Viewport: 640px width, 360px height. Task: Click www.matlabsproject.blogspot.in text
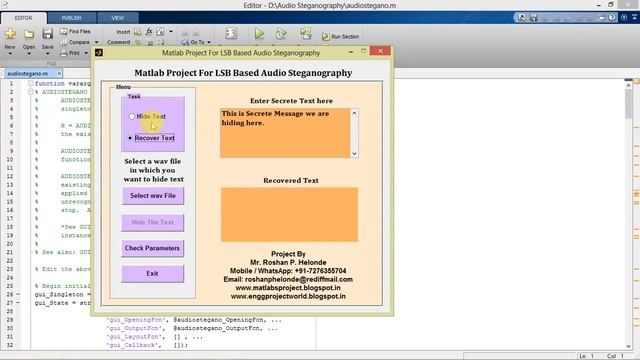[x=288, y=288]
